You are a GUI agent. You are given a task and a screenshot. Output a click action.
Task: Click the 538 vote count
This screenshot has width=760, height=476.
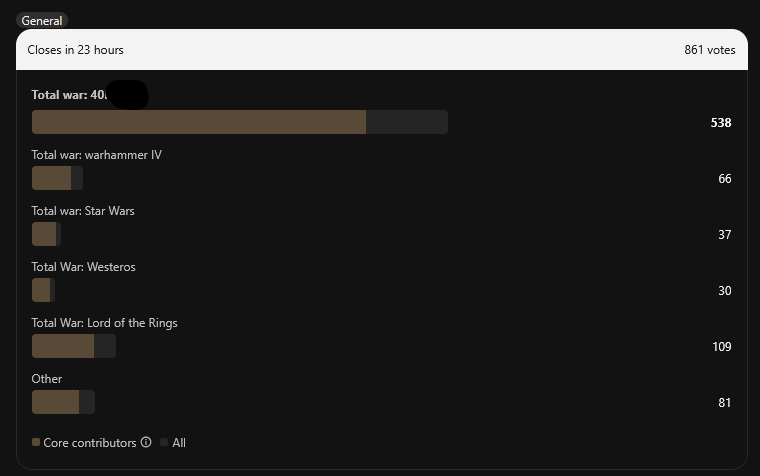[721, 123]
